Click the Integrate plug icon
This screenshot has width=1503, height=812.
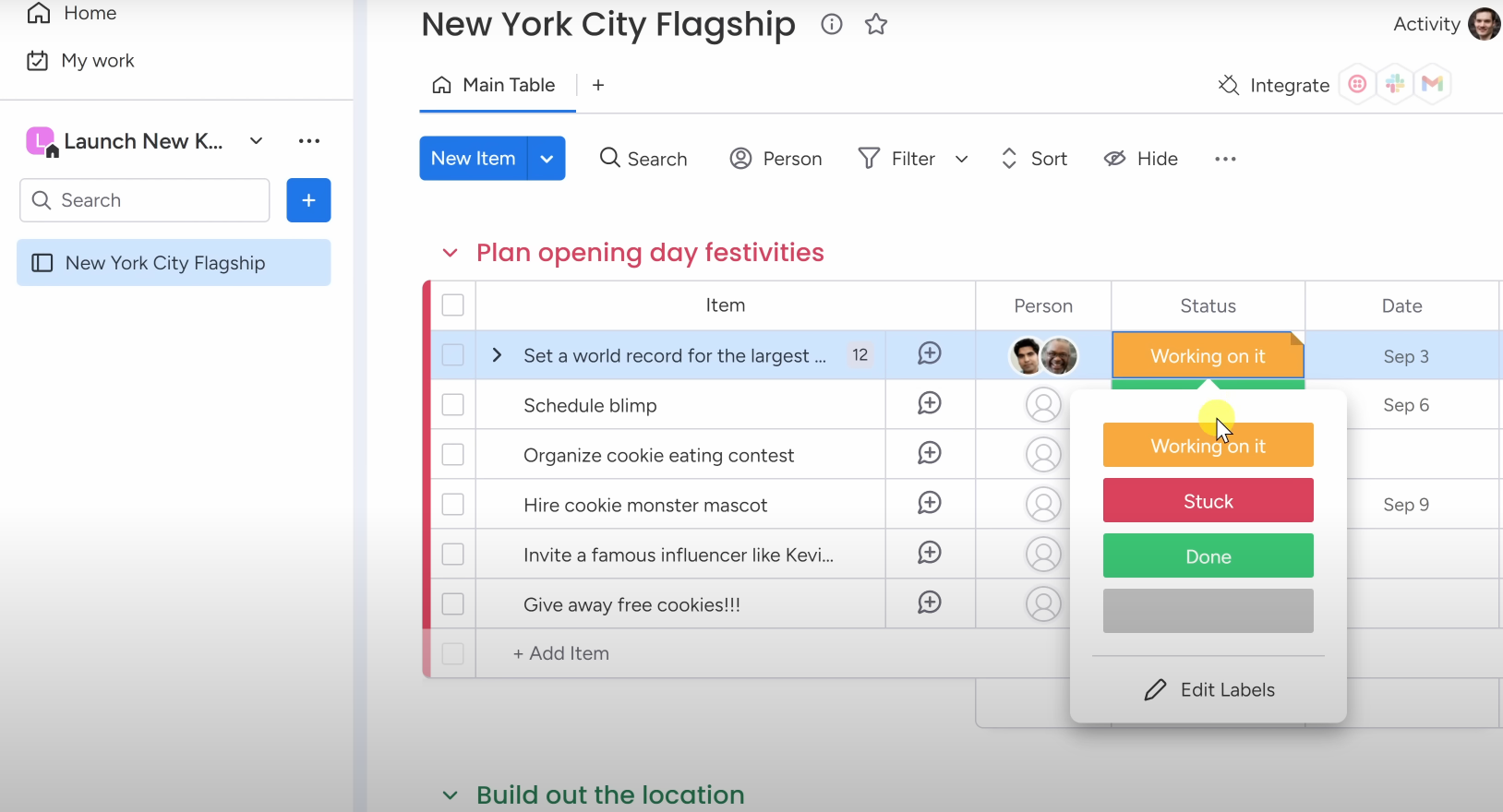coord(1229,85)
